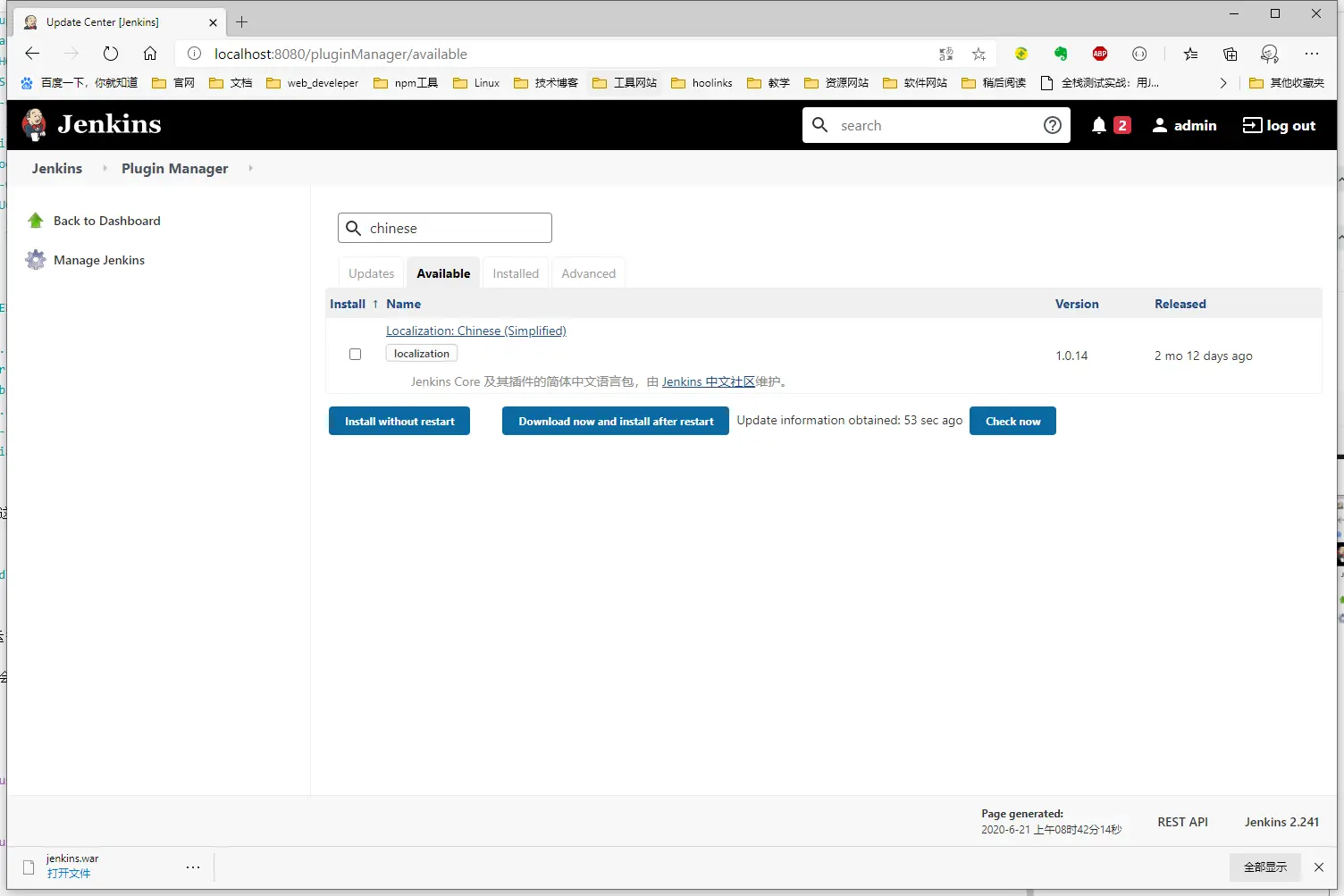This screenshot has height=896, width=1344.
Task: Open the admin user link
Action: (x=1184, y=125)
